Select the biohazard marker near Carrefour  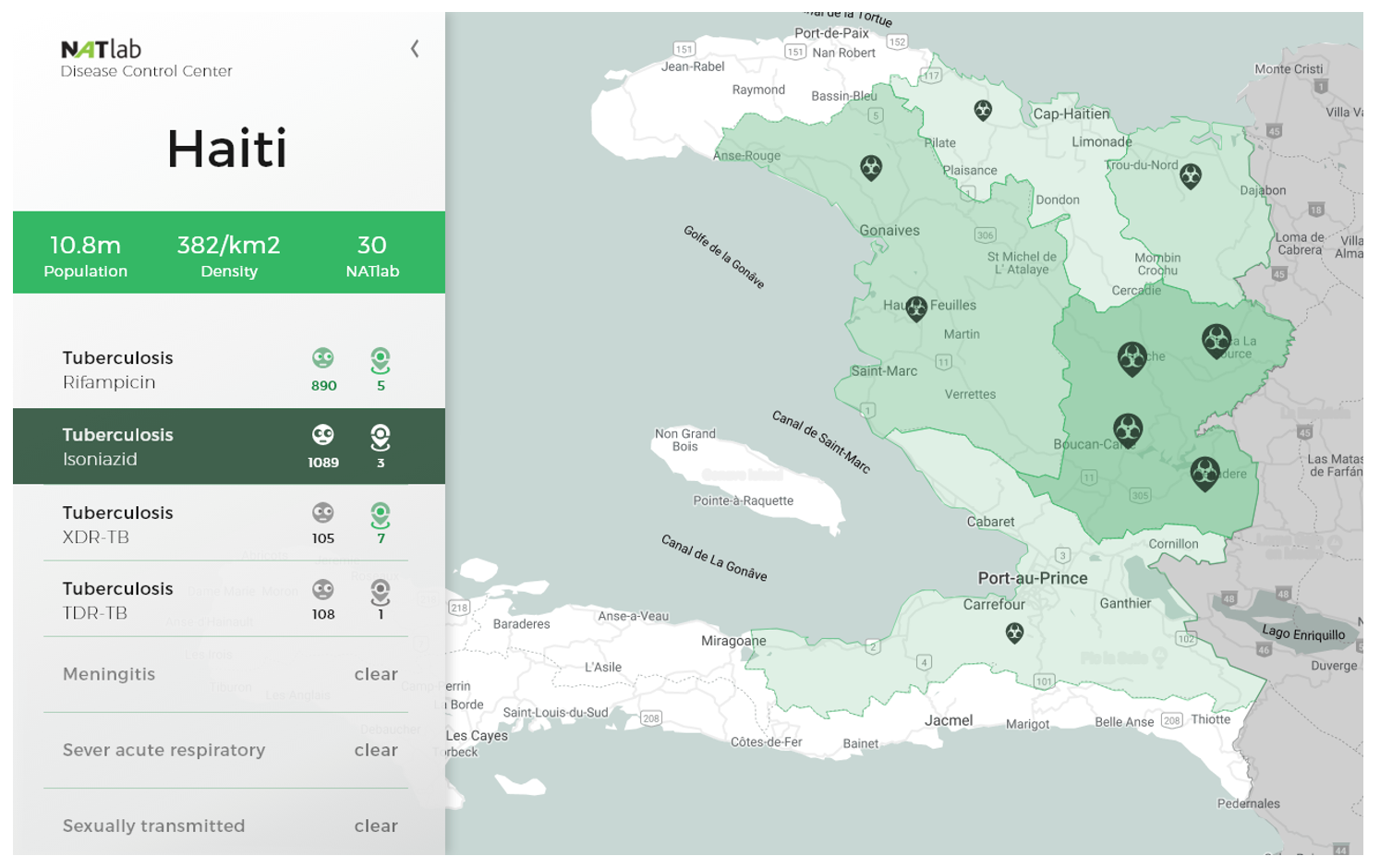(1014, 633)
